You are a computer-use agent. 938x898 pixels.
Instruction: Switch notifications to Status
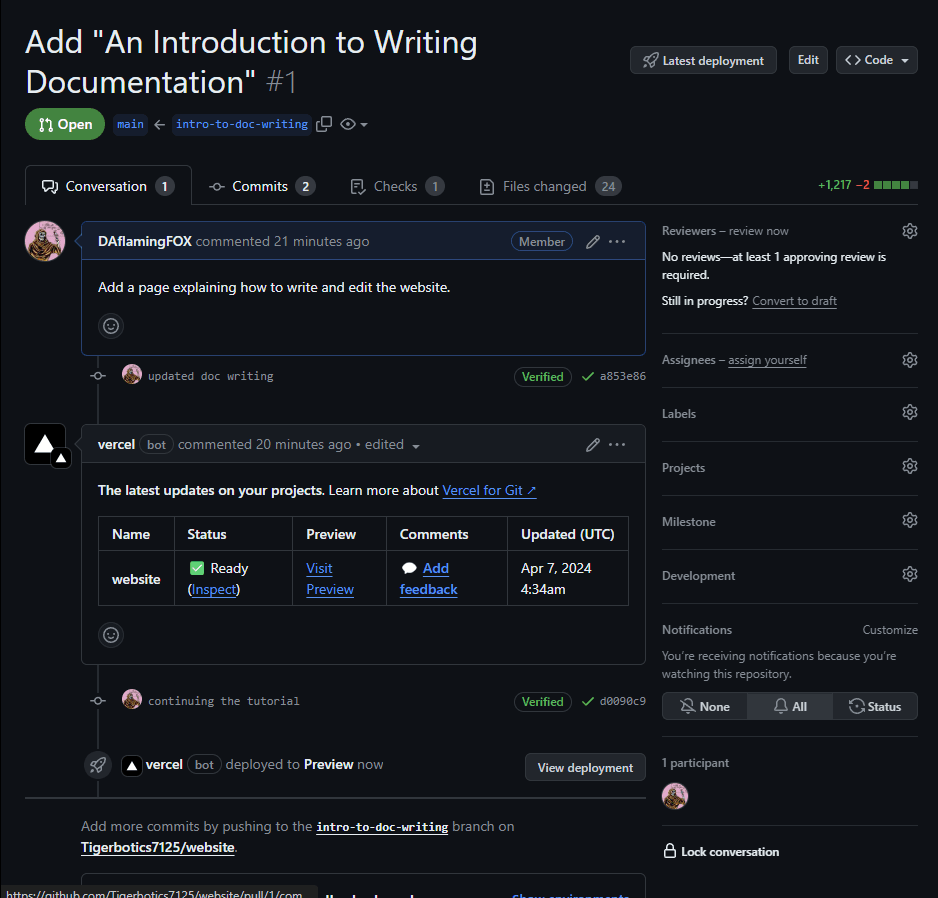click(x=875, y=706)
